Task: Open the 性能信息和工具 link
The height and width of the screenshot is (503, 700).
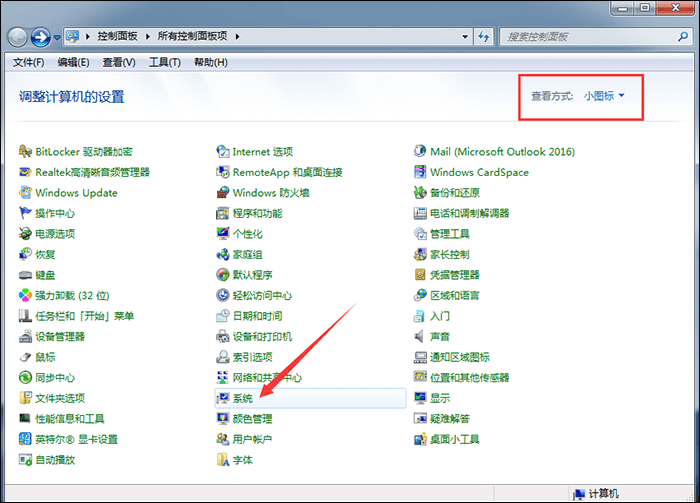Action: [x=70, y=419]
